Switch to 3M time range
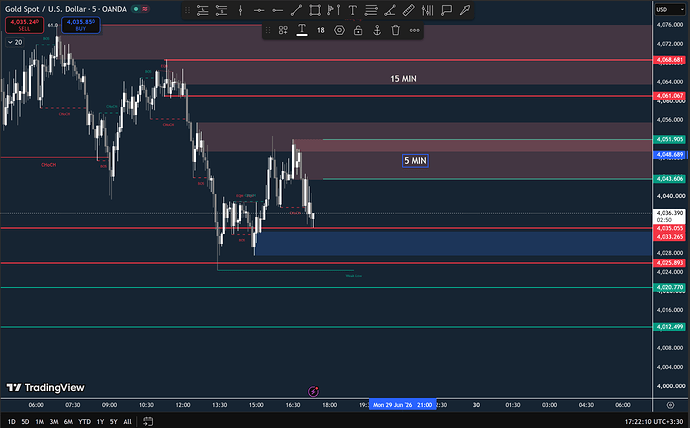Viewport: 690px width, 428px height. [54, 421]
